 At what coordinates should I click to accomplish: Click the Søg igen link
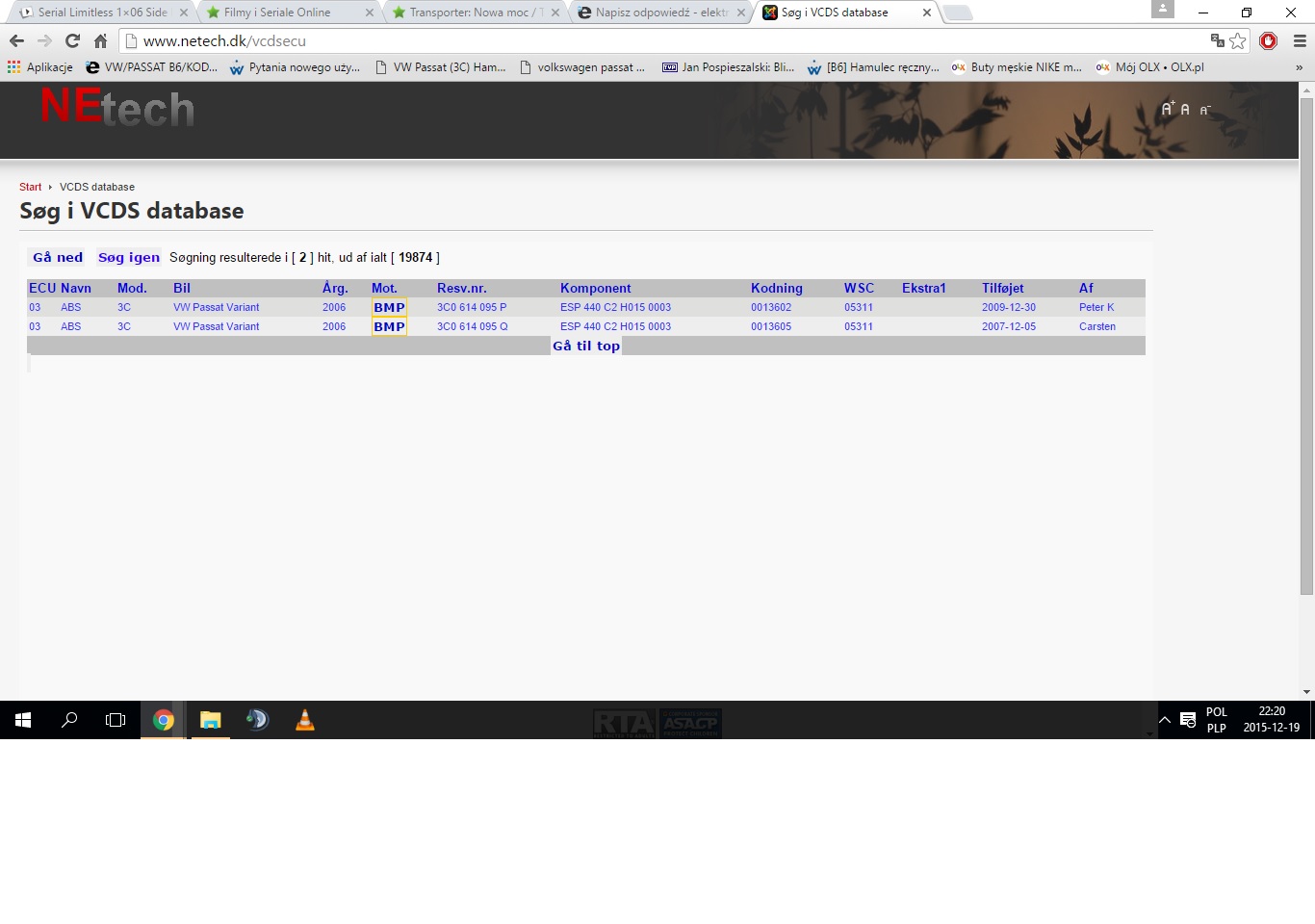click(129, 257)
